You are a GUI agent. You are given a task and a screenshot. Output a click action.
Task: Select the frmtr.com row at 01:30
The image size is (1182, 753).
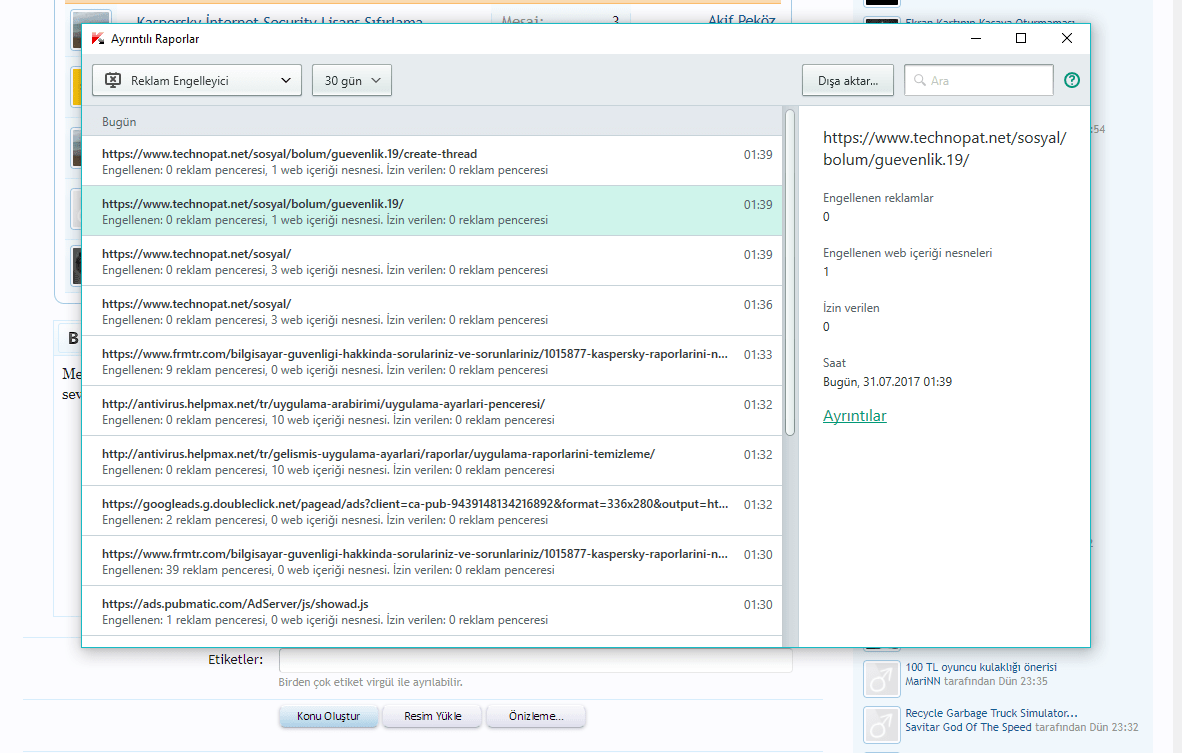tap(432, 561)
